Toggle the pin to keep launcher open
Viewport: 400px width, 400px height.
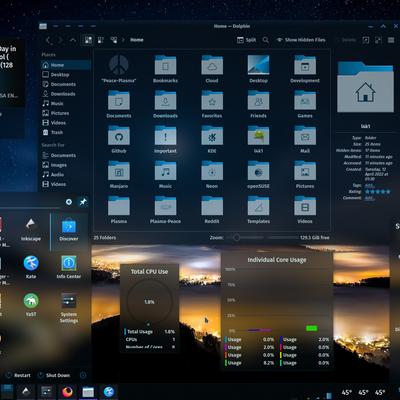(x=83, y=202)
